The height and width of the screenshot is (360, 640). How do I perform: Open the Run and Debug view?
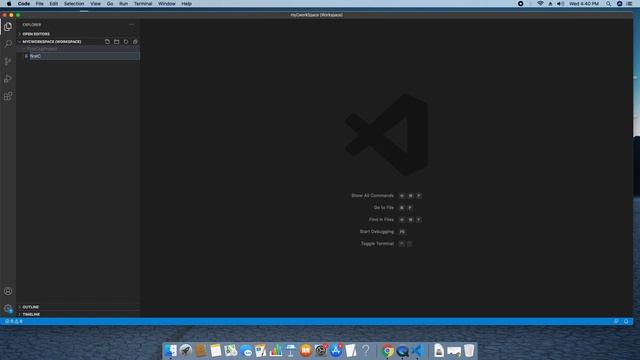(8, 78)
